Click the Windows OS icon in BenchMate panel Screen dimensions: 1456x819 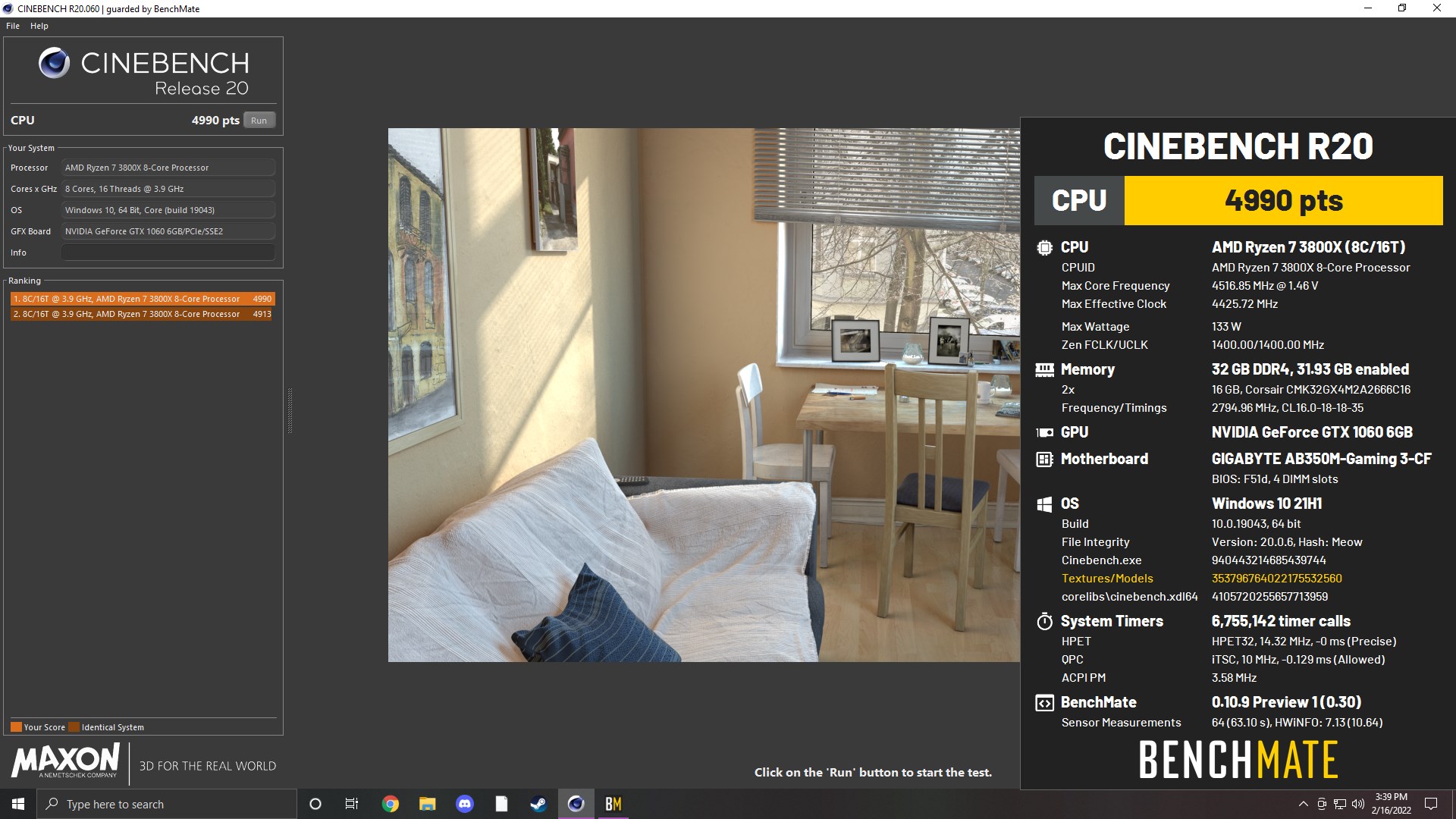pyautogui.click(x=1045, y=504)
